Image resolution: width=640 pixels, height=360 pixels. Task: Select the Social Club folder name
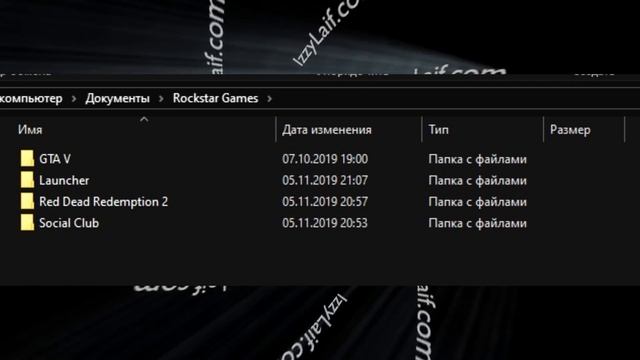tap(69, 223)
